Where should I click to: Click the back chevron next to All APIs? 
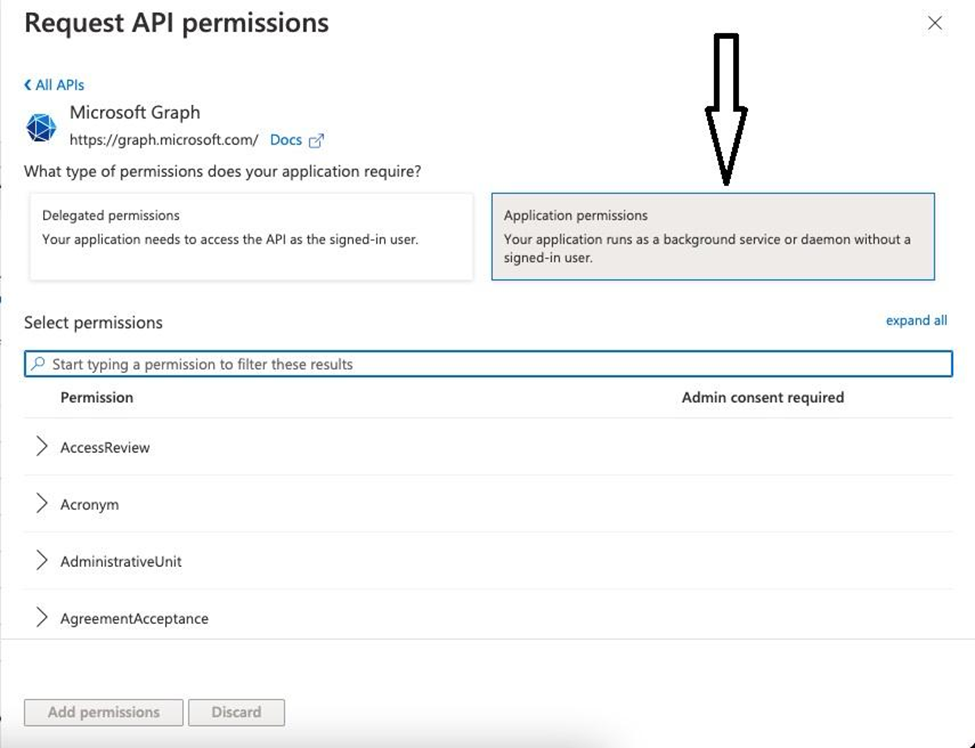27,85
